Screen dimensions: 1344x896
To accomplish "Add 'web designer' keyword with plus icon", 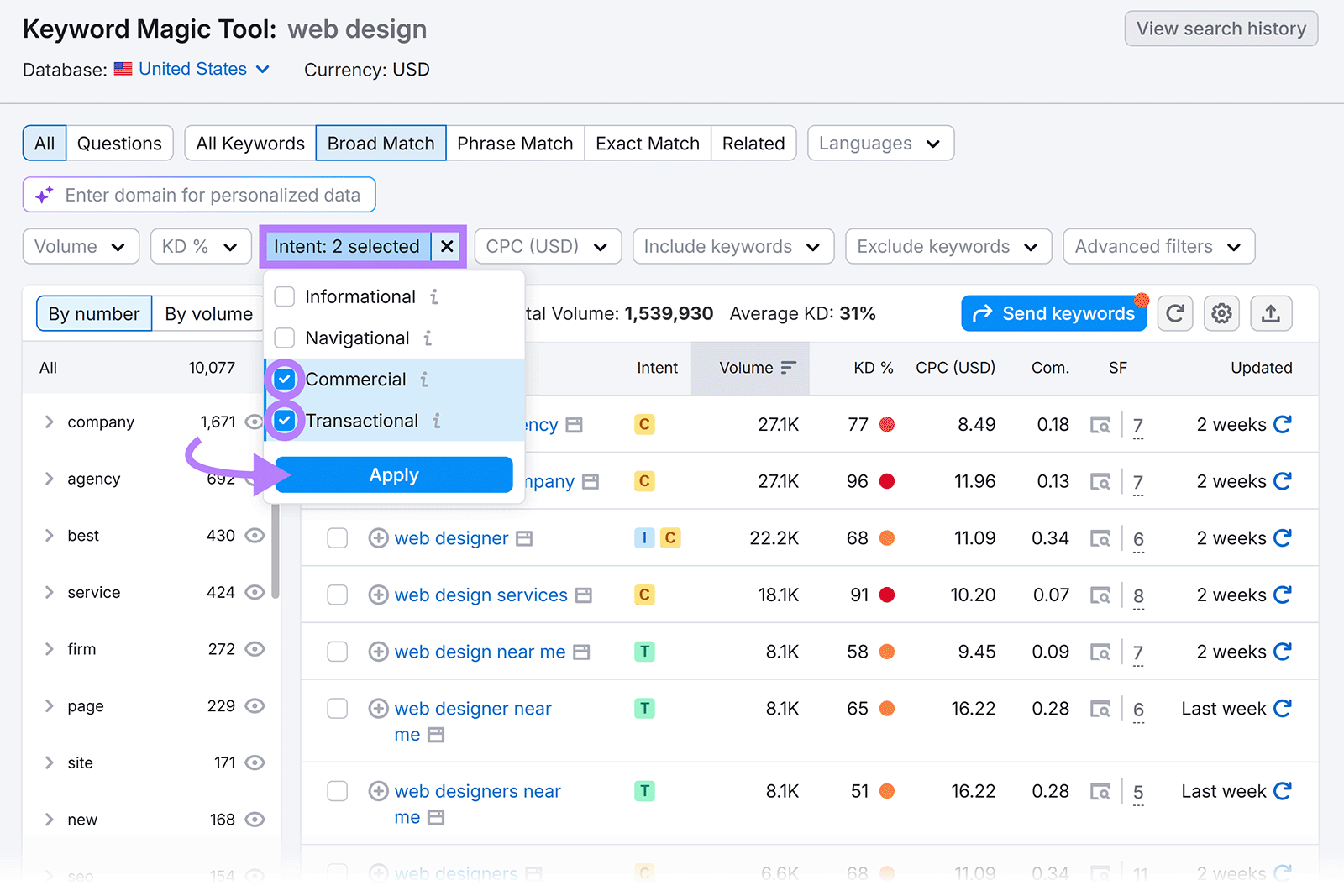I will [379, 538].
